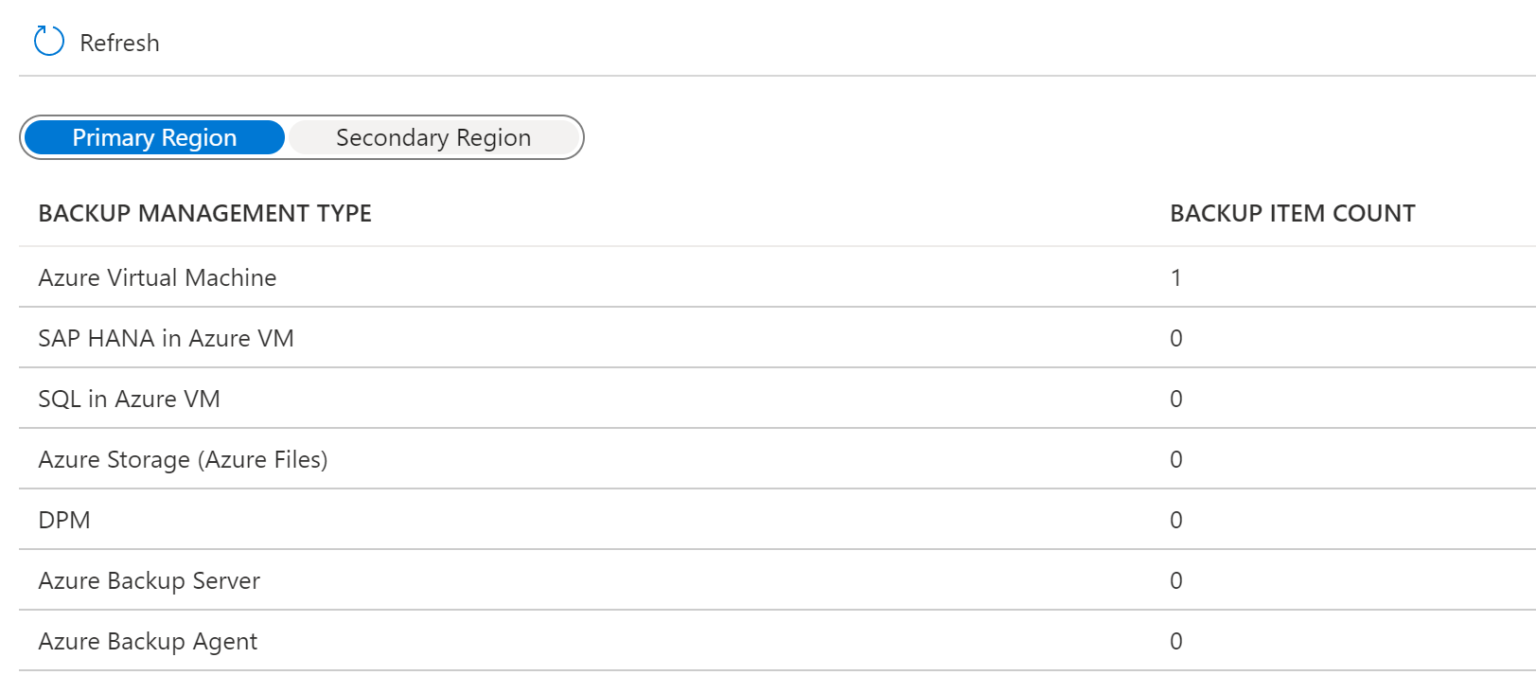Sort by the BACKUP ITEM COUNT column
This screenshot has width=1536, height=693.
point(1293,213)
